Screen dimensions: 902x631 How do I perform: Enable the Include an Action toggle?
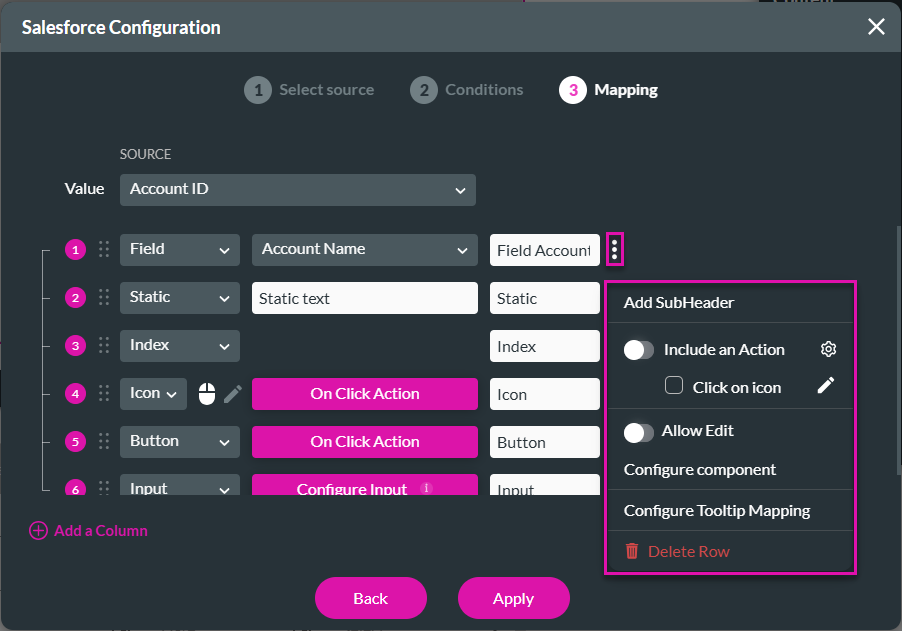click(639, 350)
